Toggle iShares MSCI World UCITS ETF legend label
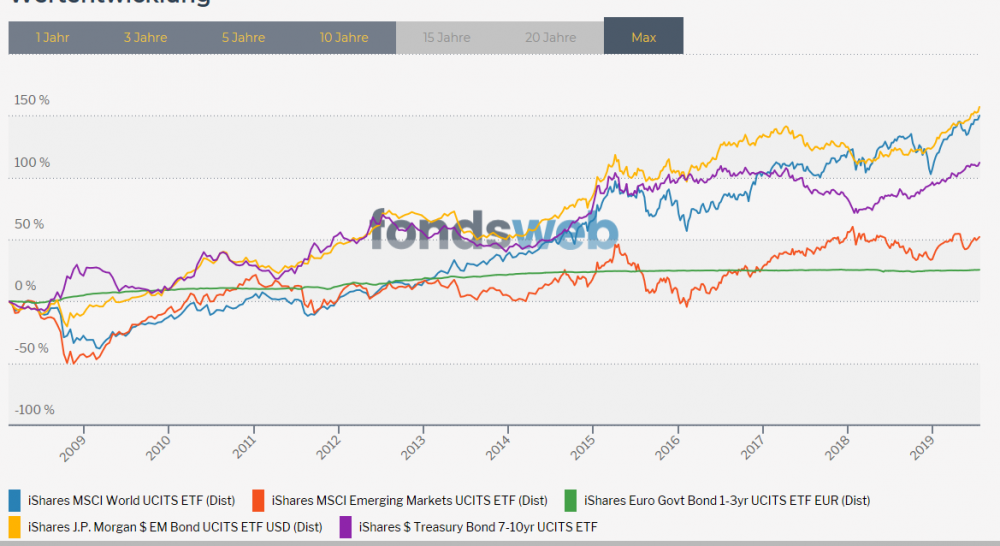 tap(132, 500)
